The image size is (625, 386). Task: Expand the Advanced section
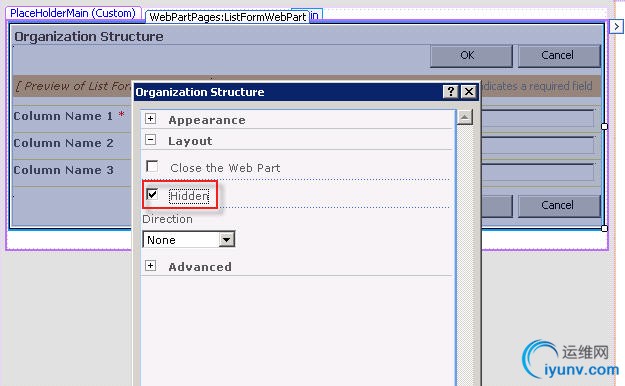coord(151,266)
